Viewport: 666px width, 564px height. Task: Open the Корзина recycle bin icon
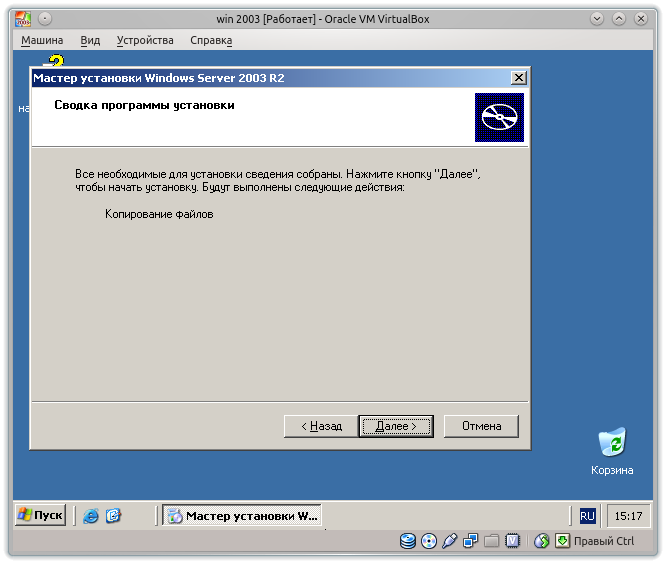pyautogui.click(x=612, y=451)
